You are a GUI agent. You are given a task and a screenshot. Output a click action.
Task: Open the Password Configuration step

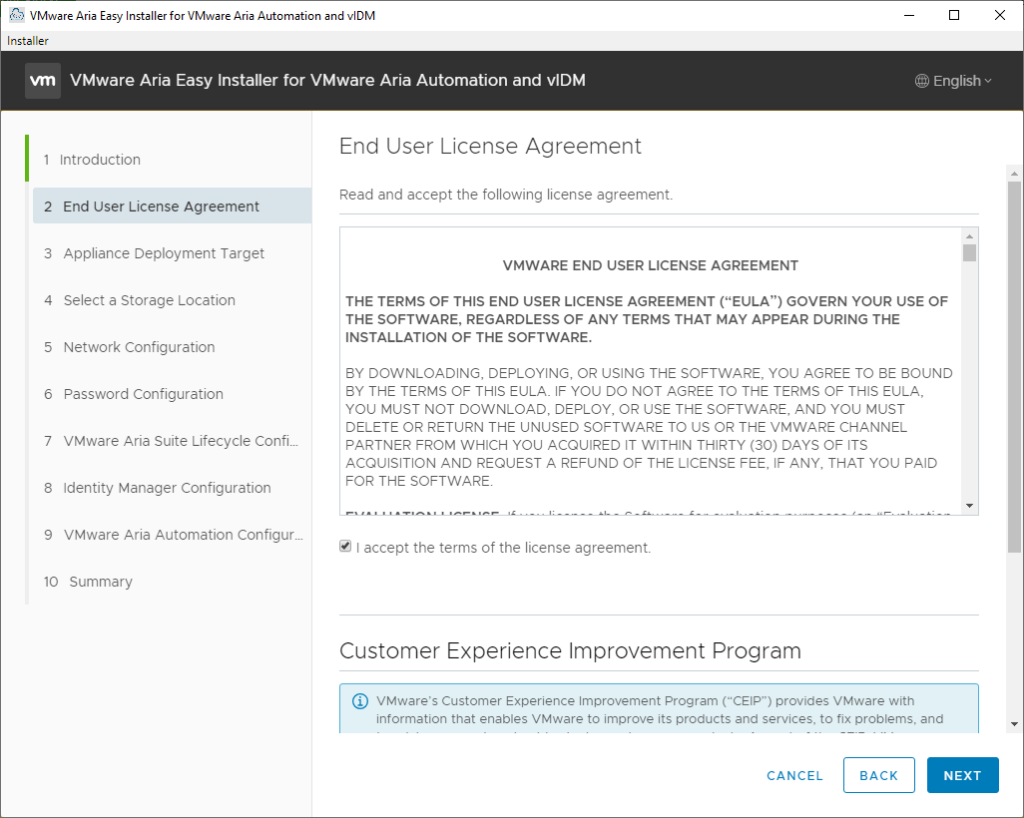143,394
